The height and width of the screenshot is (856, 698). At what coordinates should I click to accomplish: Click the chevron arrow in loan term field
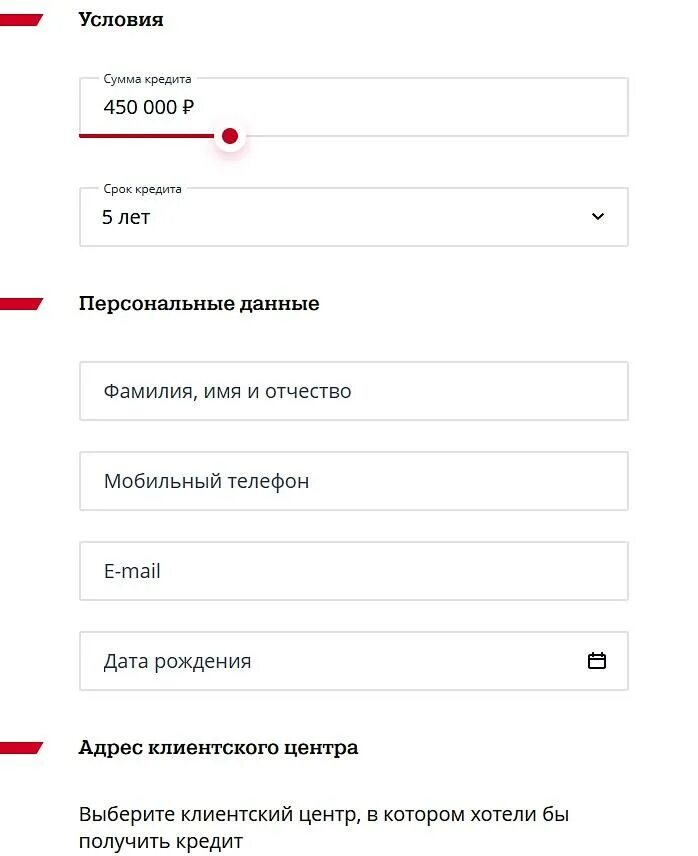[598, 216]
